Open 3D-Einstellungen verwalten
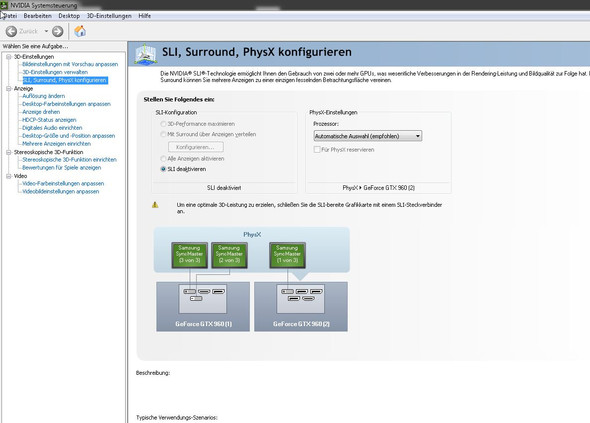 click(55, 72)
